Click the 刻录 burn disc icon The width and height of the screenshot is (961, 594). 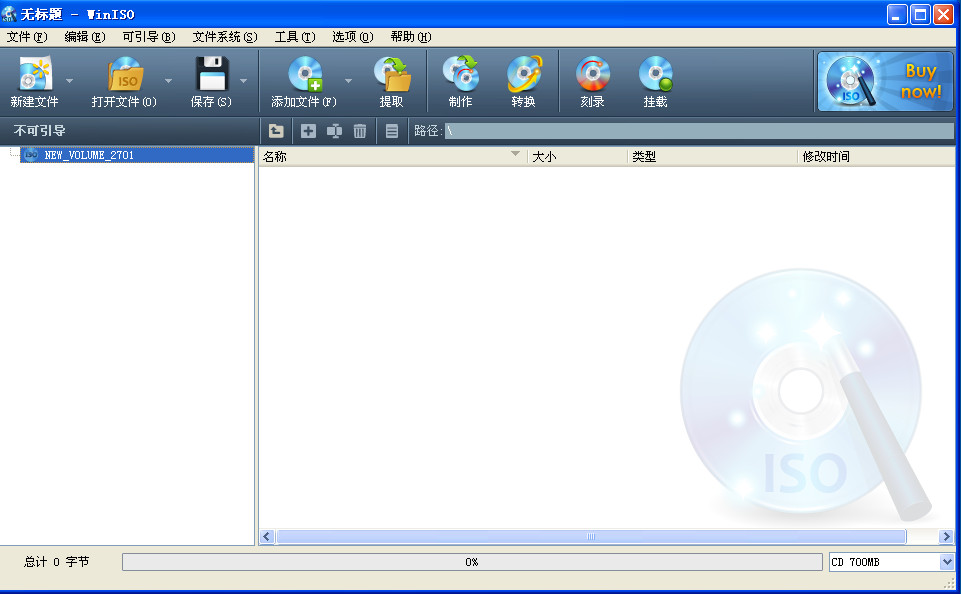click(593, 74)
